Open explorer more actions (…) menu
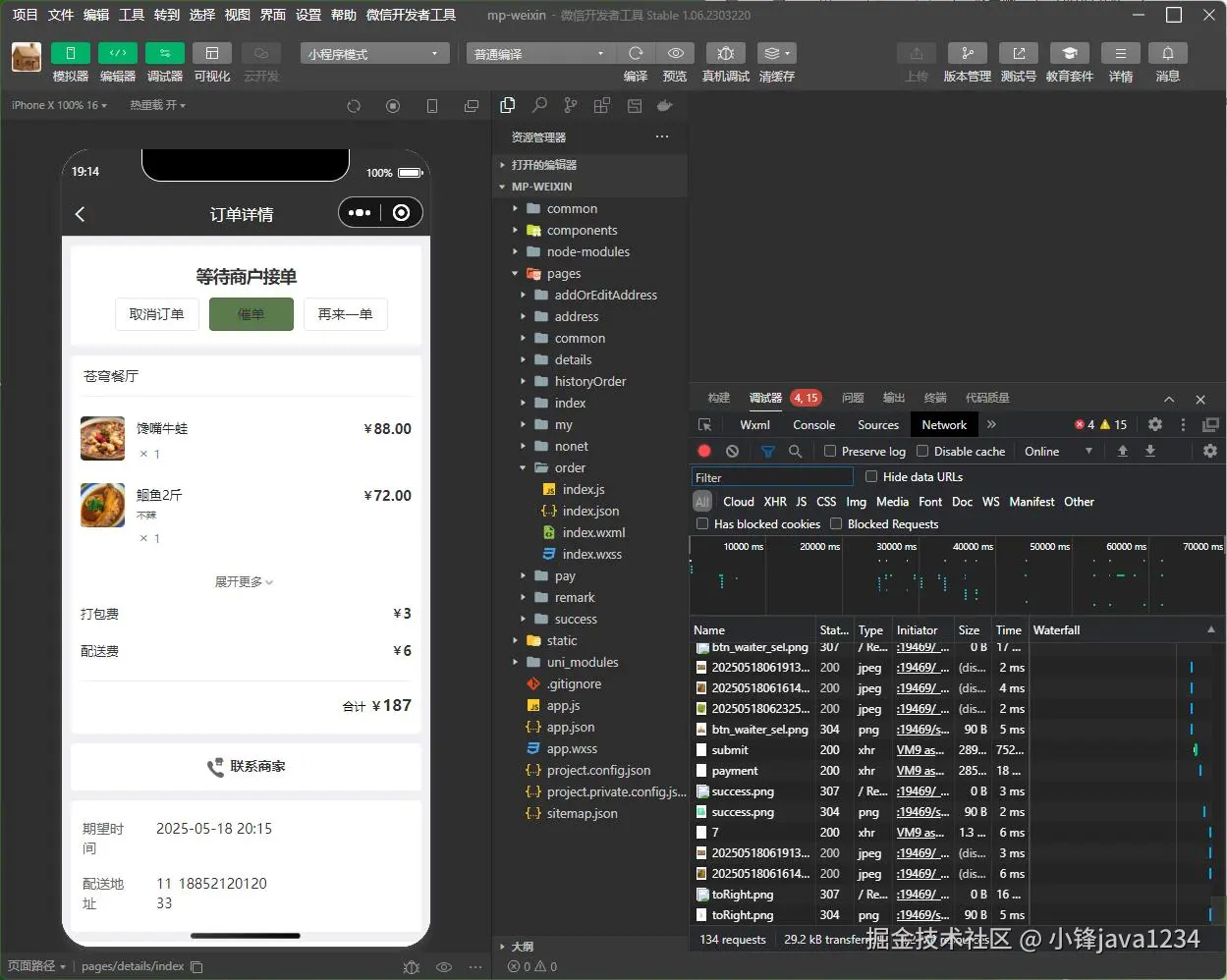The height and width of the screenshot is (980, 1227). [662, 136]
